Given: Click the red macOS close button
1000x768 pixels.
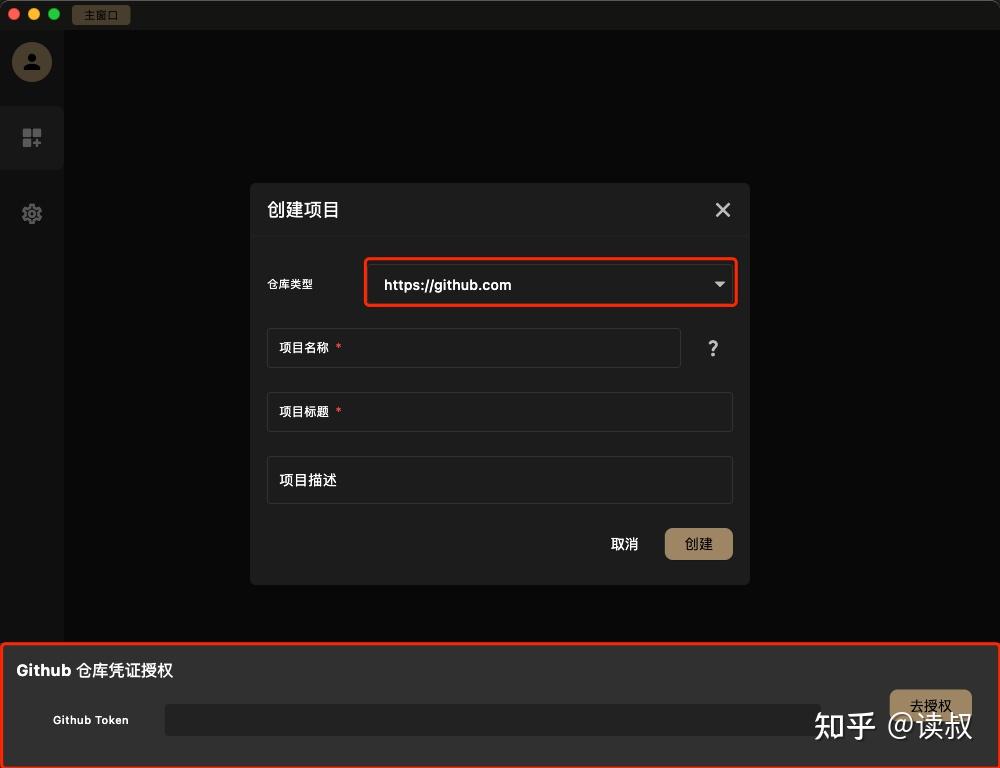Looking at the screenshot, I should 14,14.
